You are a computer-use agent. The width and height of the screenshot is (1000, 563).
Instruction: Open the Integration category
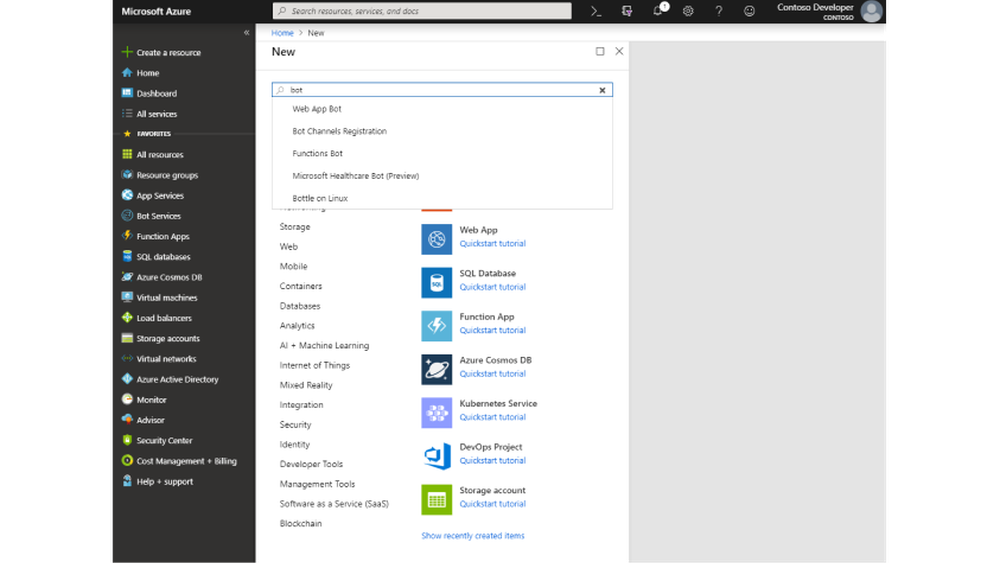click(301, 405)
